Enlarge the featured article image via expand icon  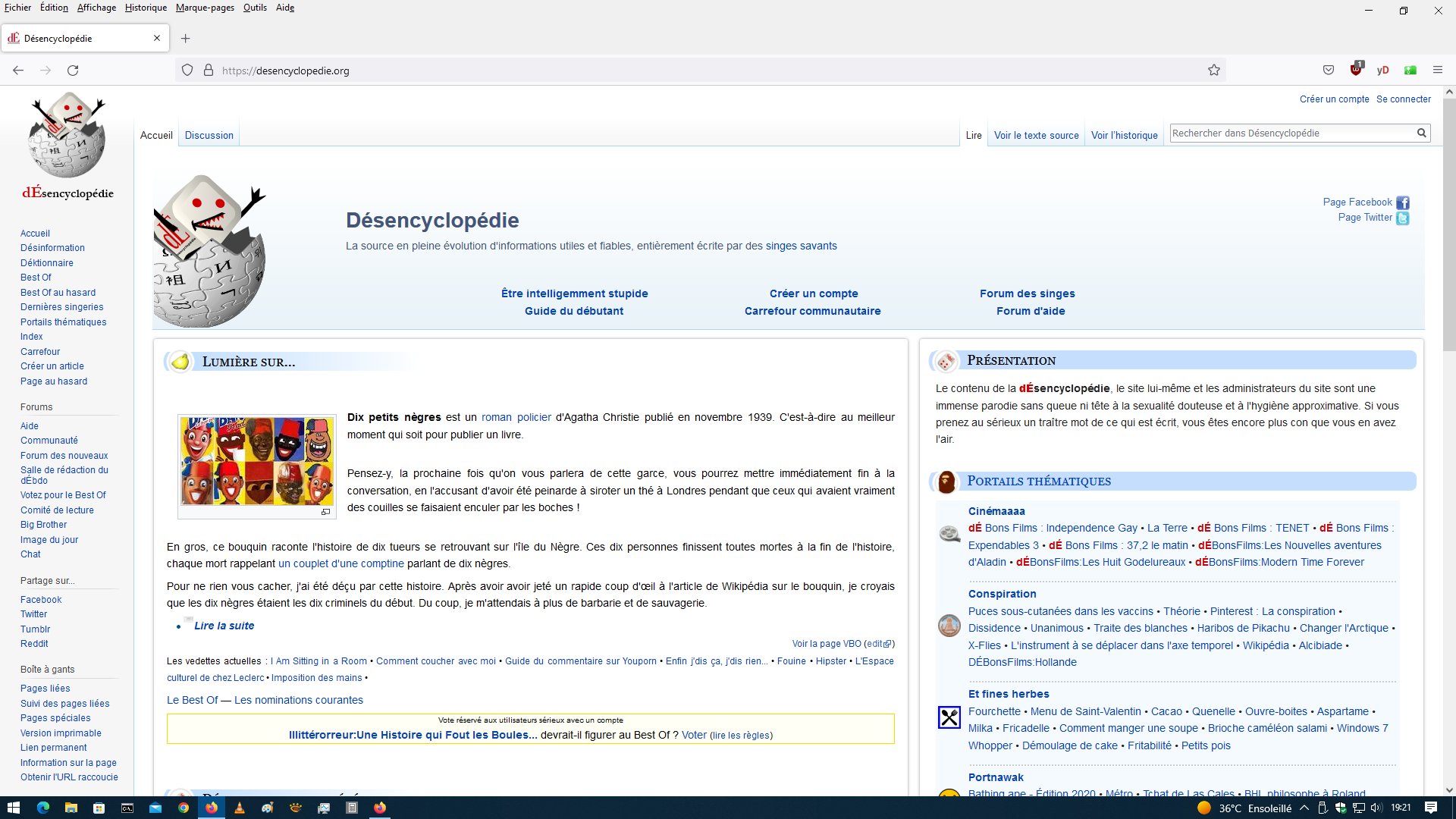(x=325, y=513)
